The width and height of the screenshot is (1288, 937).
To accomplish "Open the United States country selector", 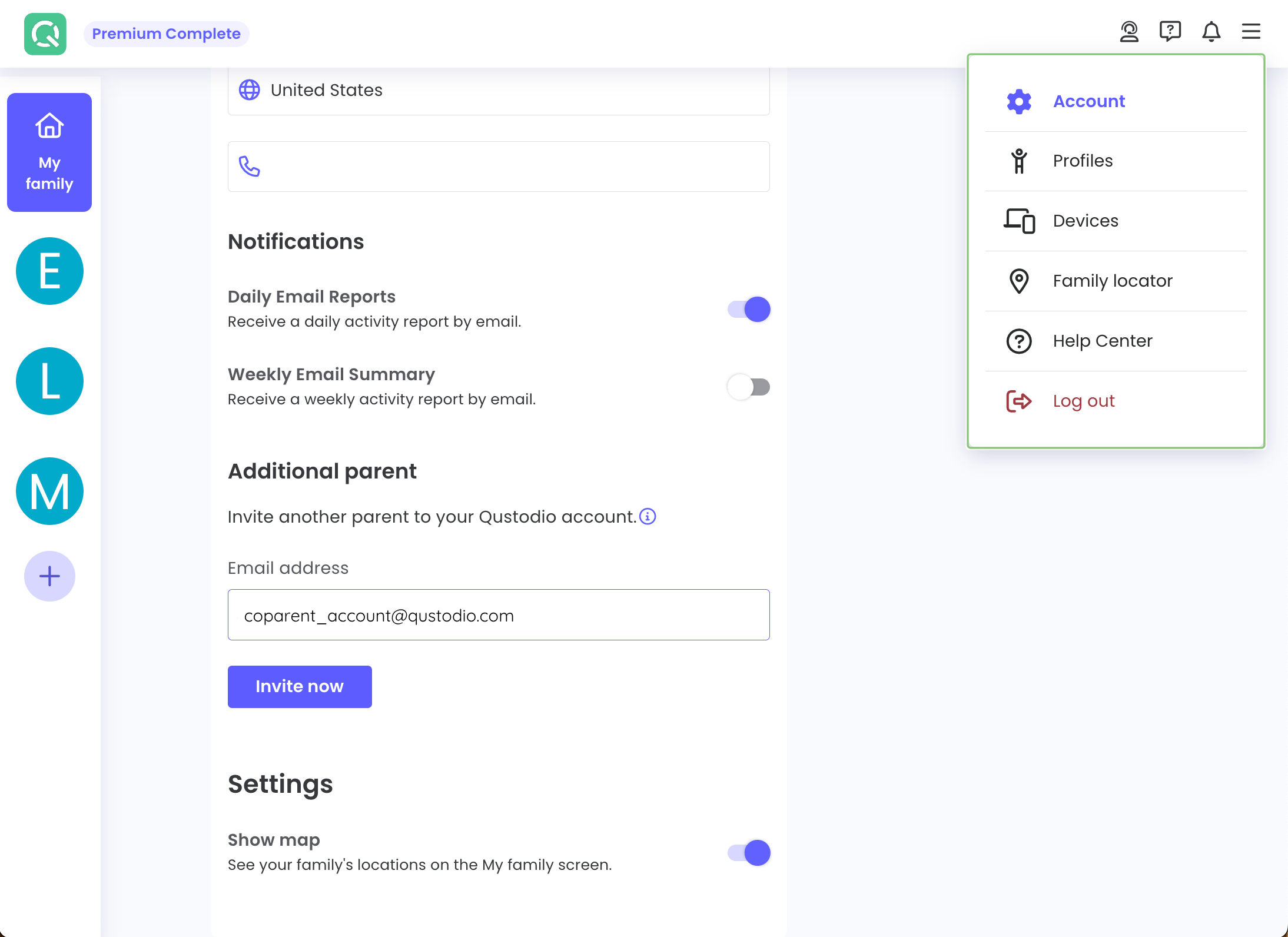I will (x=498, y=90).
